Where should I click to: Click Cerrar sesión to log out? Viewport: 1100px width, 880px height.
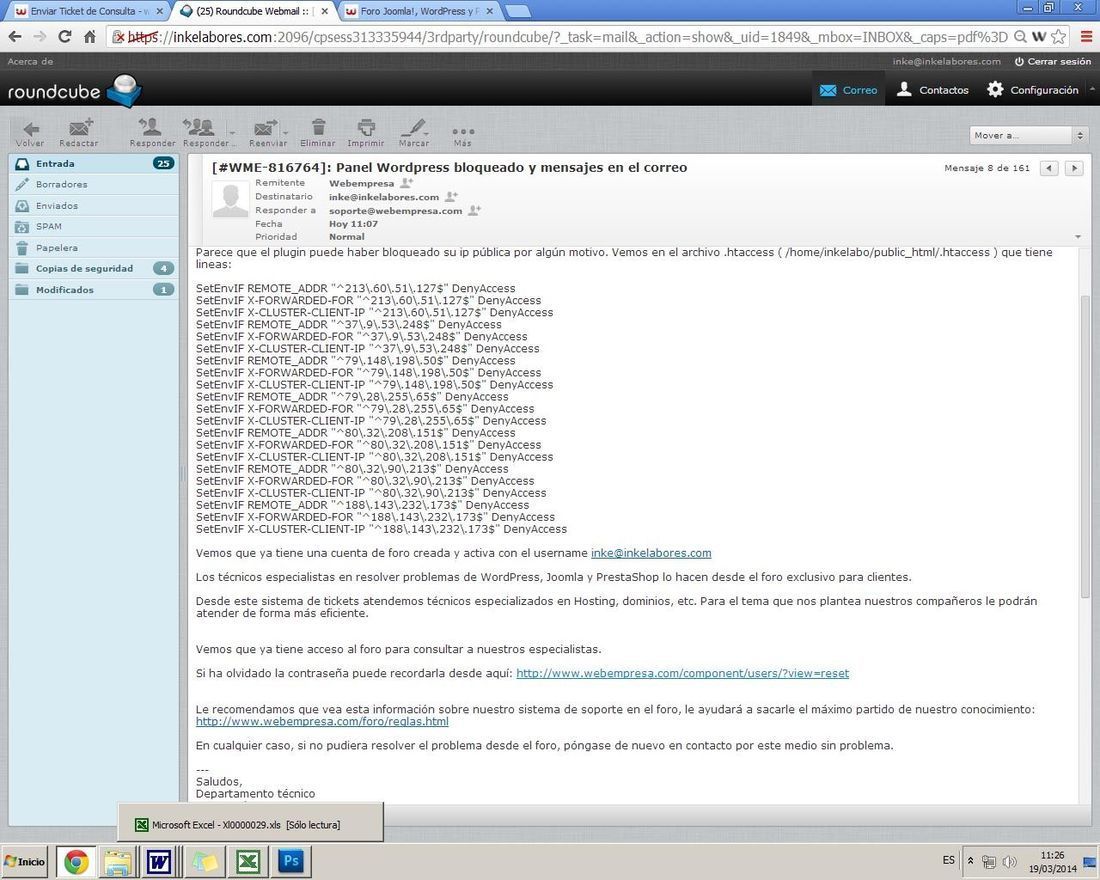(x=1052, y=61)
